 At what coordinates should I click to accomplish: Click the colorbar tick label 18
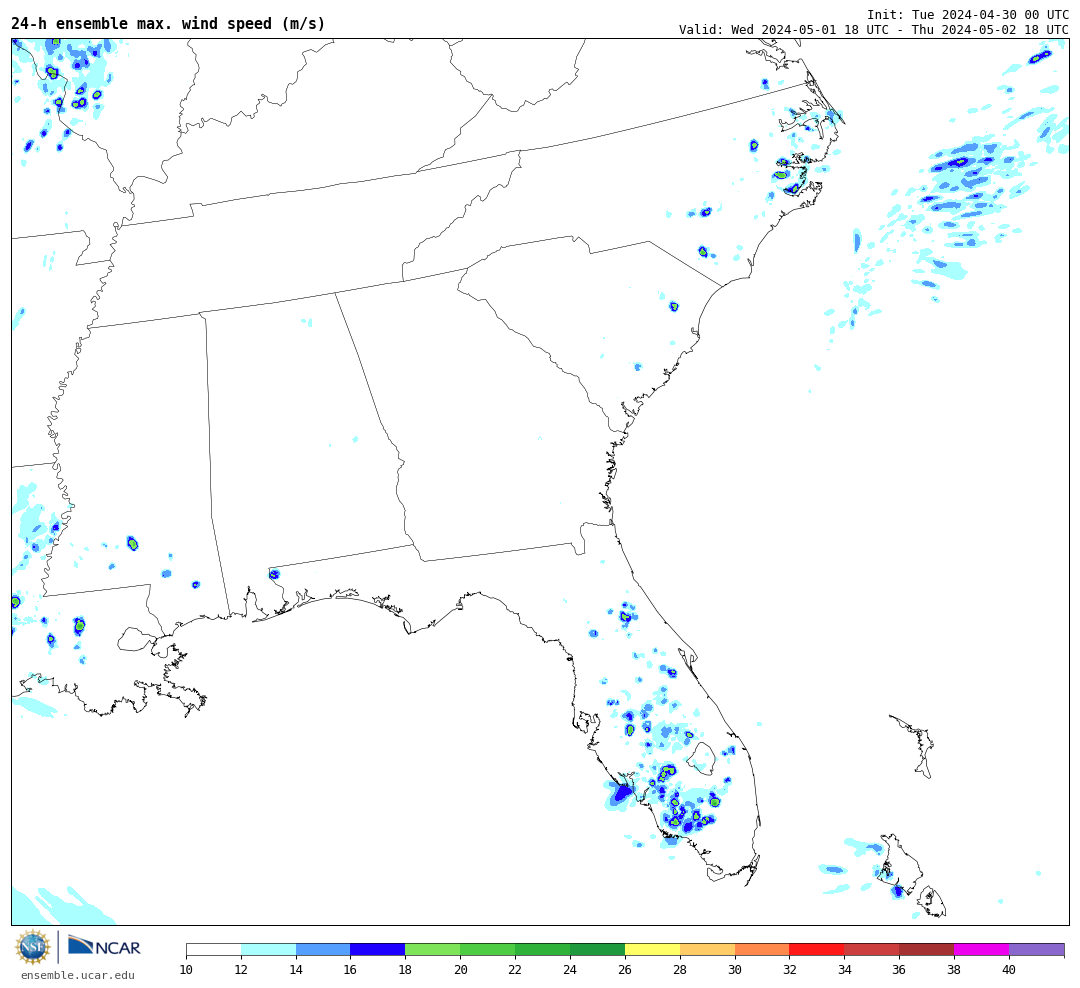[405, 970]
